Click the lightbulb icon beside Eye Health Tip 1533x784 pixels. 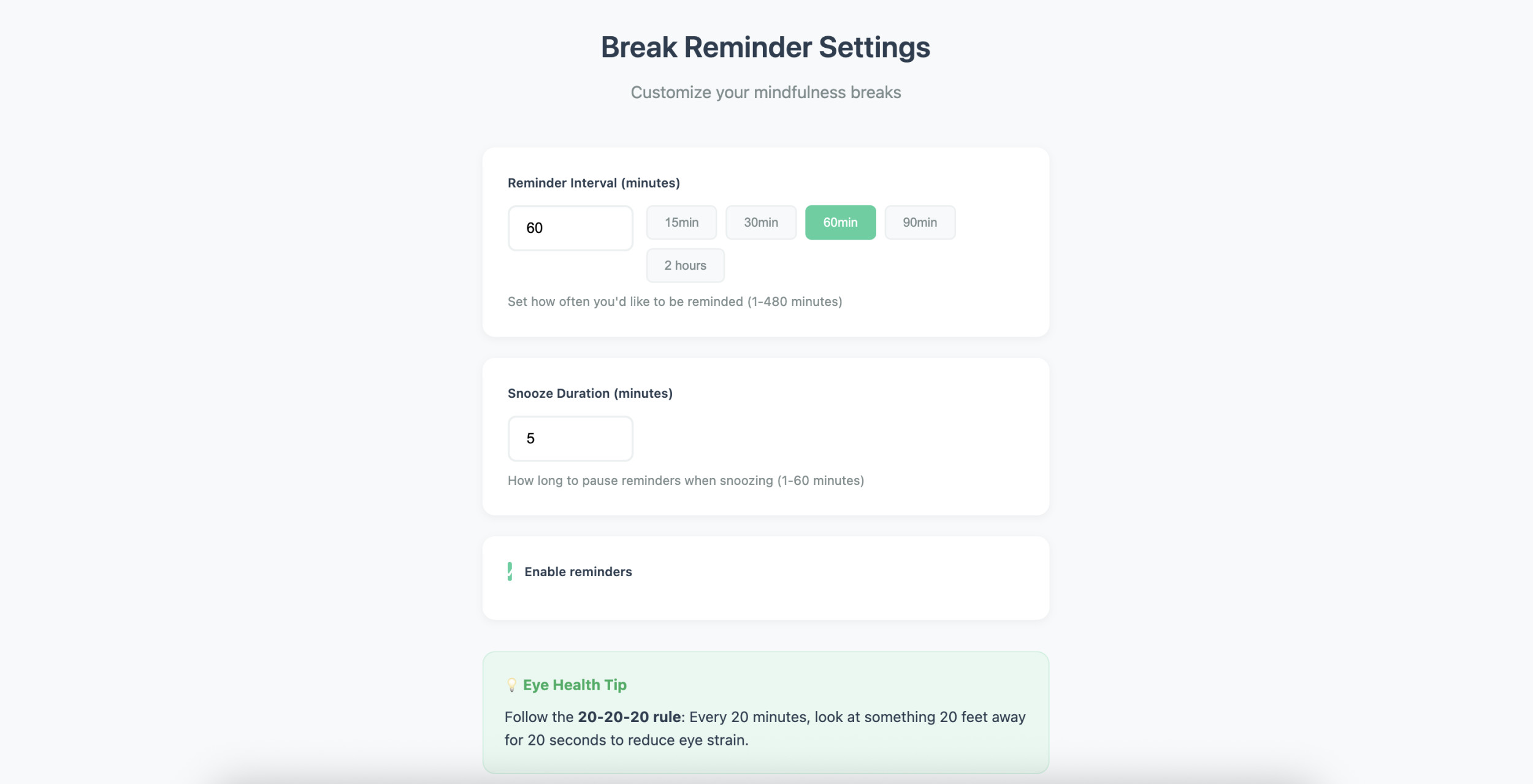511,685
